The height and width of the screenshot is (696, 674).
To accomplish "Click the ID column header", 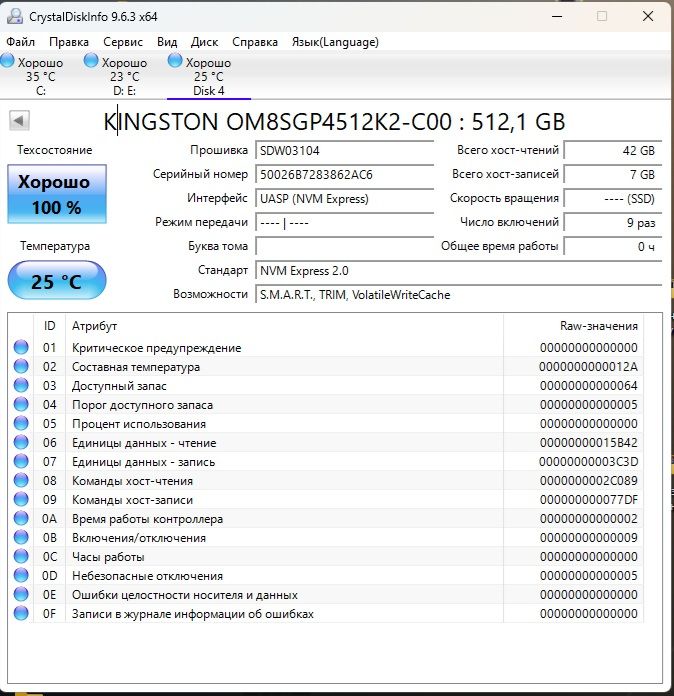I will coord(49,326).
